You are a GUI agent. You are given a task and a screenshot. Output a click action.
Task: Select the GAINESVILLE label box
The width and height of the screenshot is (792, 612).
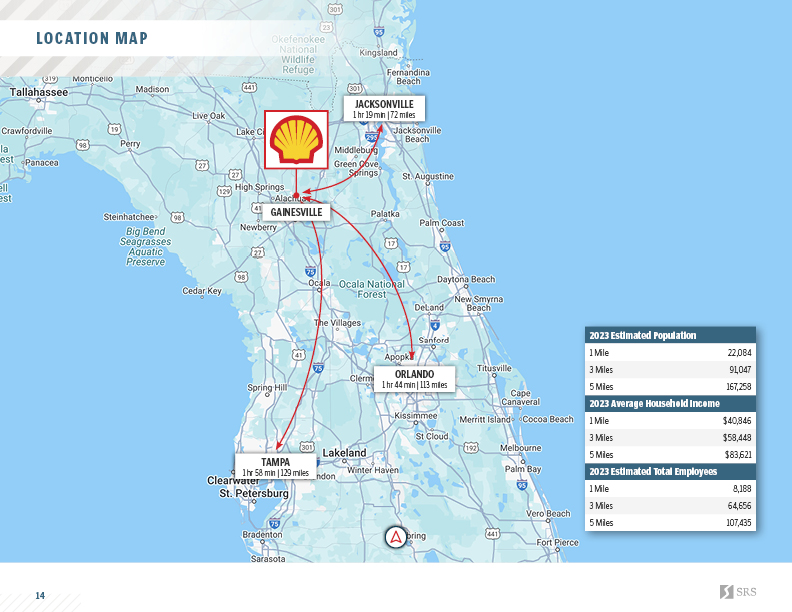click(x=296, y=212)
